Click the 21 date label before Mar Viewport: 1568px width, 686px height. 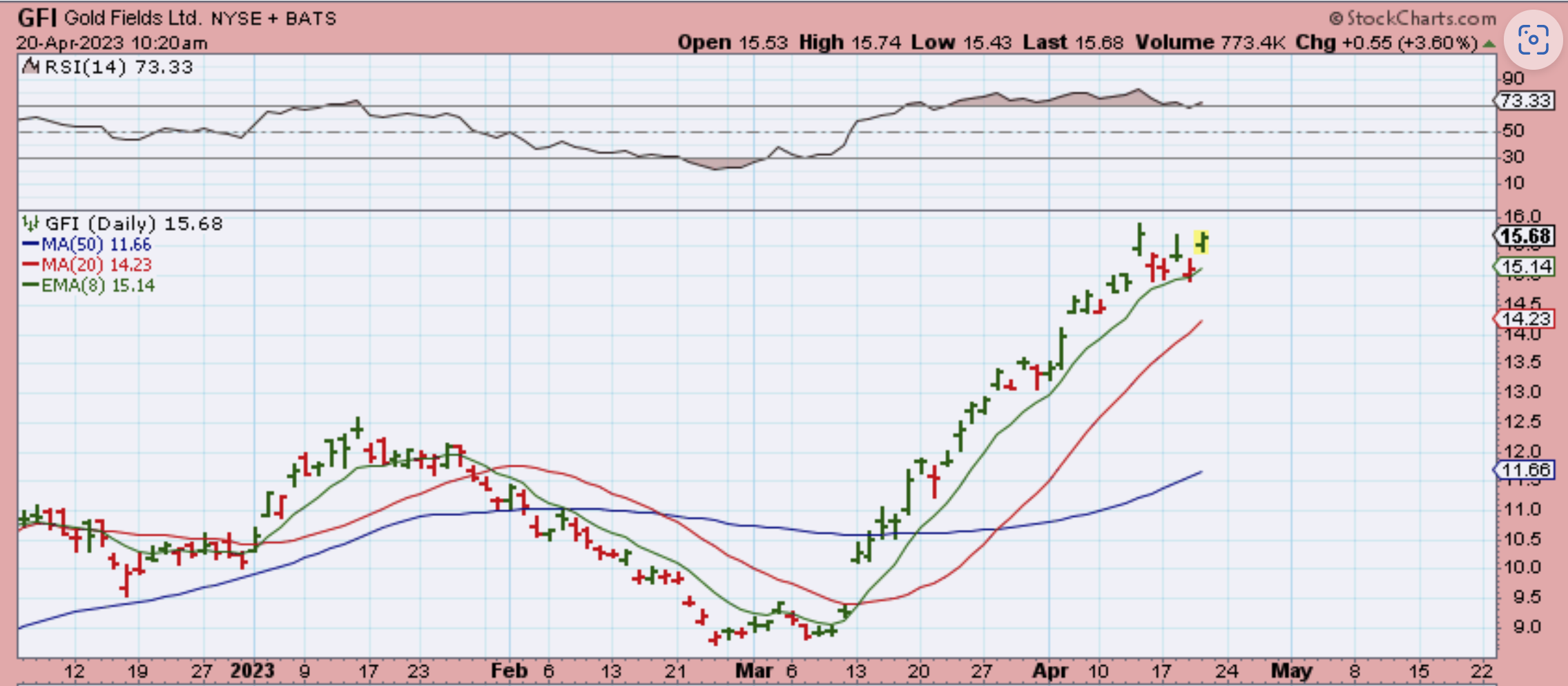pos(675,671)
